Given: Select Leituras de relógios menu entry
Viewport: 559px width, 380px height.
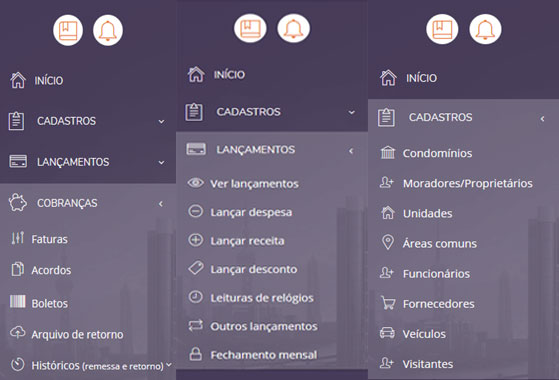Looking at the screenshot, I should coord(262,298).
